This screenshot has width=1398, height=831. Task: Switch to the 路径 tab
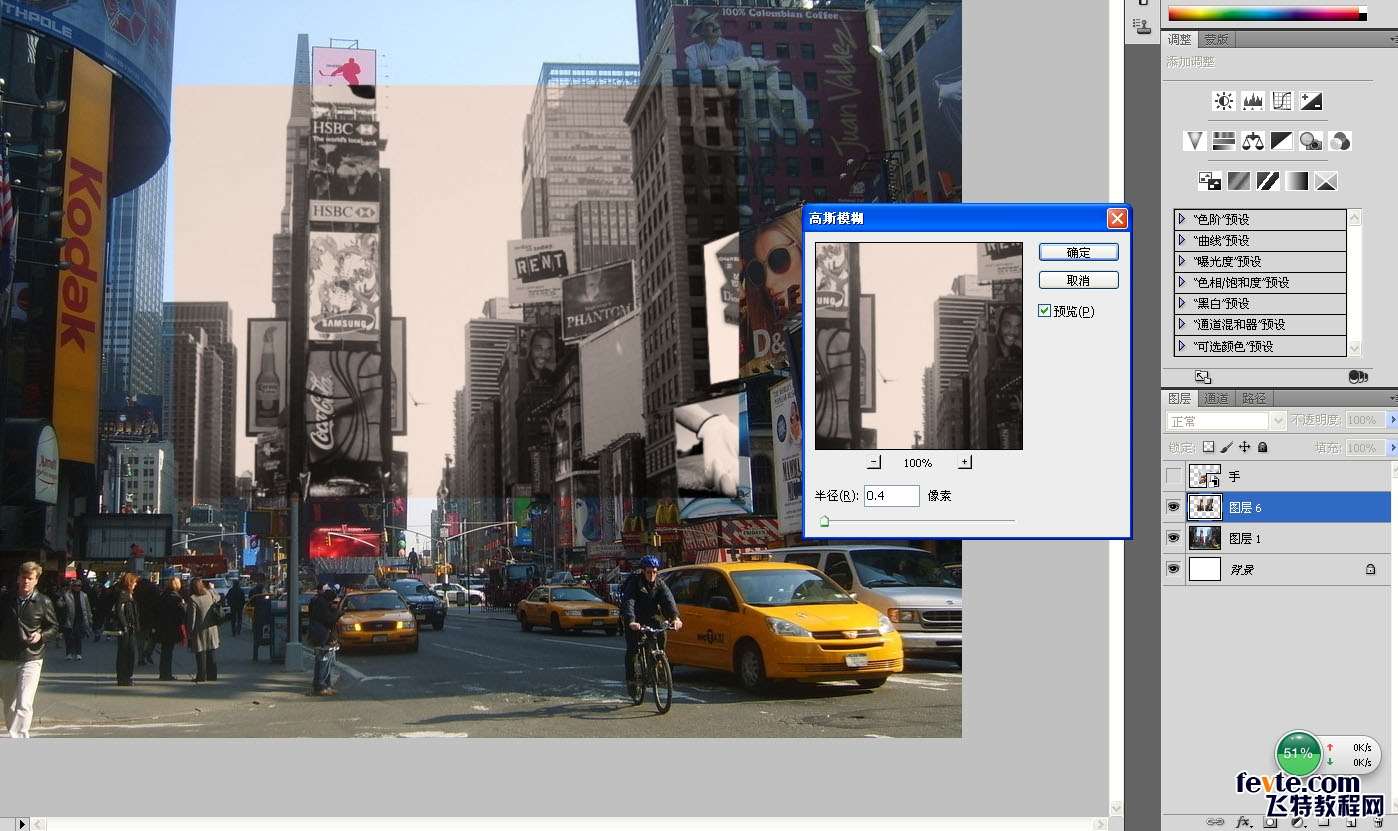coord(1253,398)
